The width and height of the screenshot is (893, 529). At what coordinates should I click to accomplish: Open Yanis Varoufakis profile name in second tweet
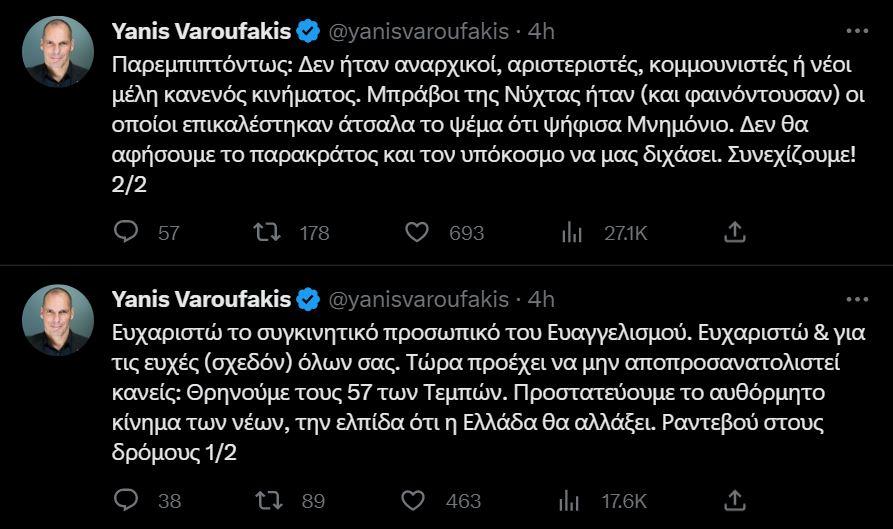point(202,299)
